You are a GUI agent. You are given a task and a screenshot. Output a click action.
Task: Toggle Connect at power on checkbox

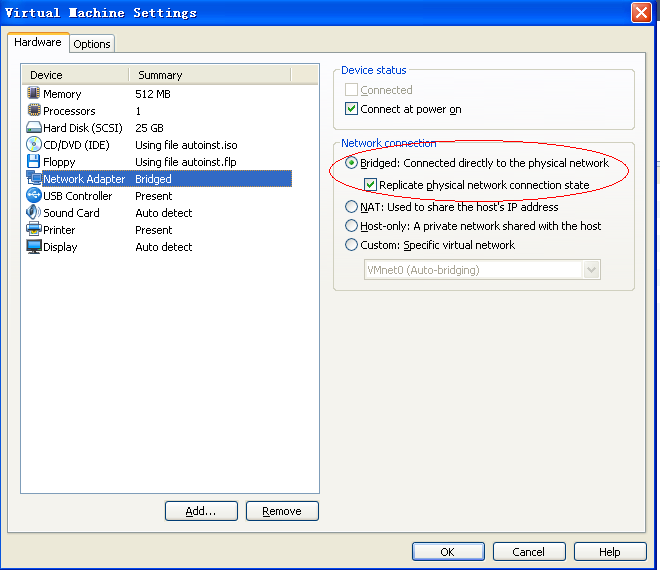click(x=351, y=109)
